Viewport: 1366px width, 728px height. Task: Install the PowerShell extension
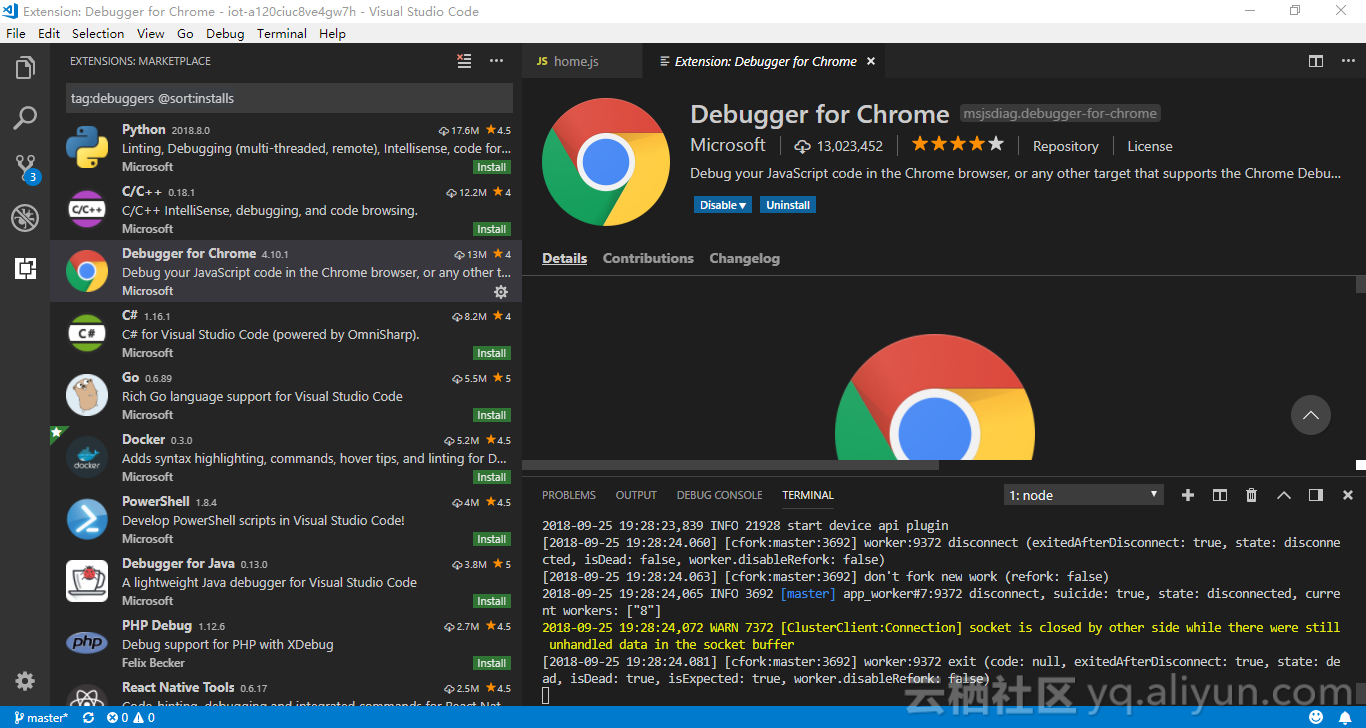click(x=492, y=539)
